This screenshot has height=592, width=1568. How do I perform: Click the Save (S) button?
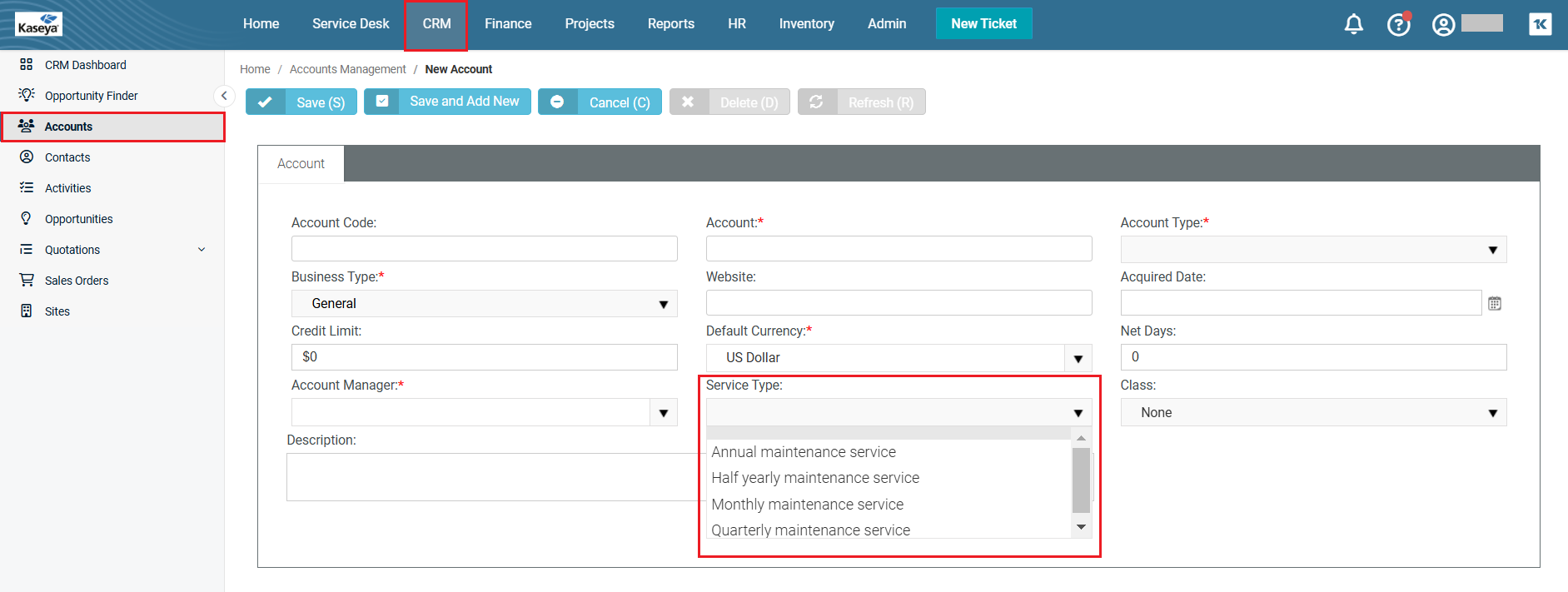tap(301, 102)
